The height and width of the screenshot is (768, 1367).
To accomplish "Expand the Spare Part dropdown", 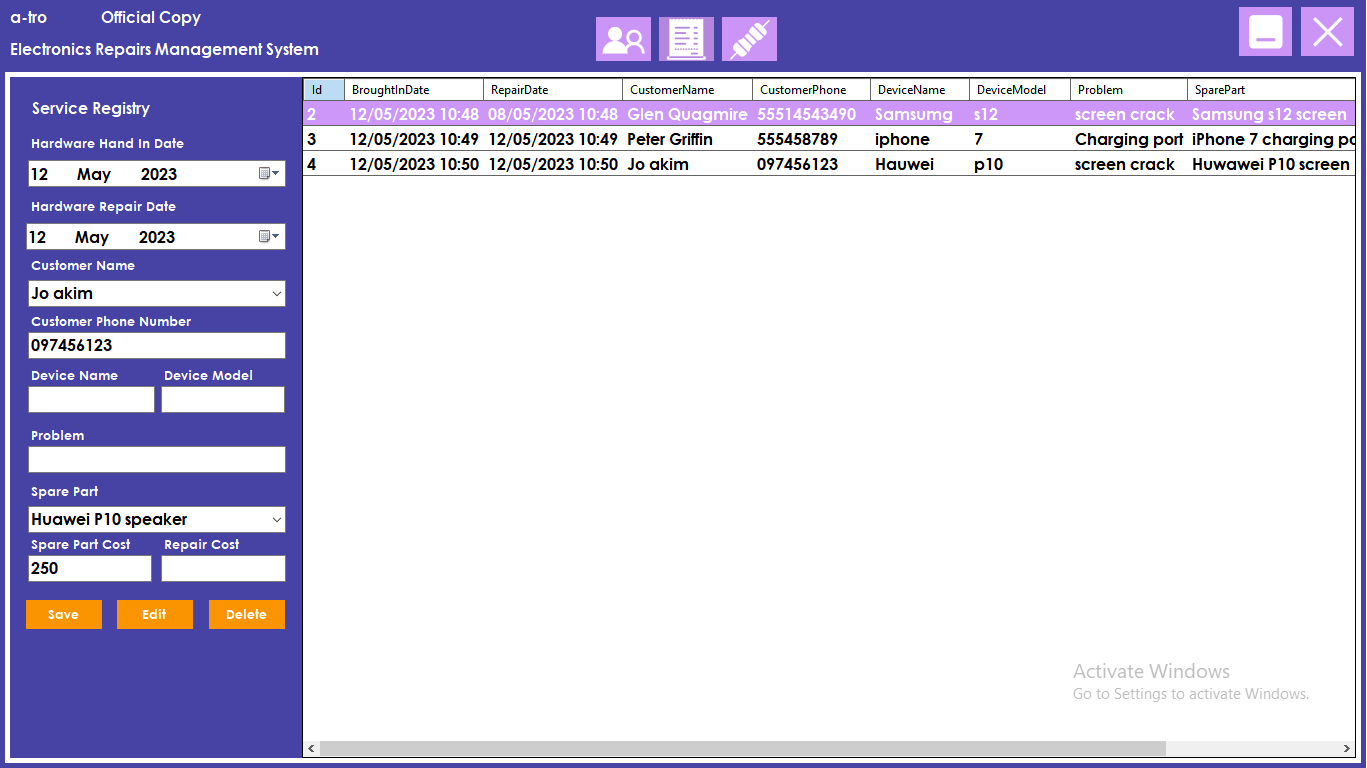I will point(277,520).
